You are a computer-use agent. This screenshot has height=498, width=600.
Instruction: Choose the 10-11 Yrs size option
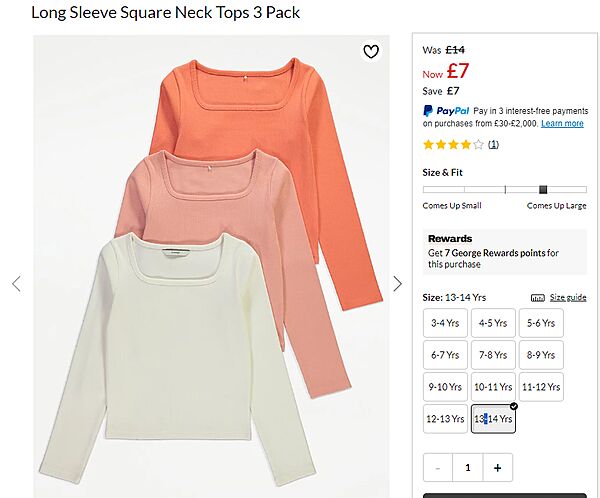tap(493, 387)
